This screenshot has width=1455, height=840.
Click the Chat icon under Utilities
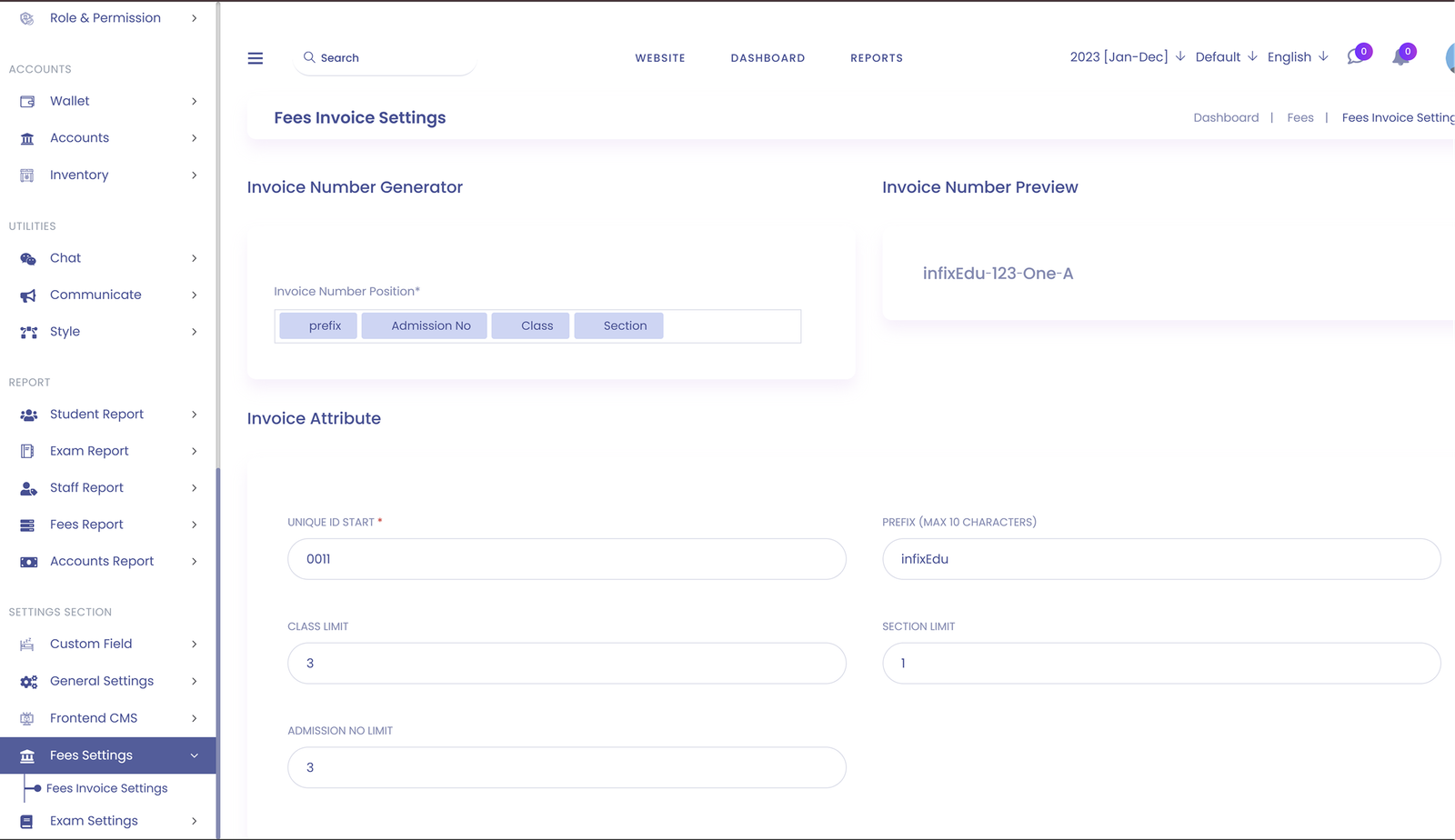(x=28, y=257)
